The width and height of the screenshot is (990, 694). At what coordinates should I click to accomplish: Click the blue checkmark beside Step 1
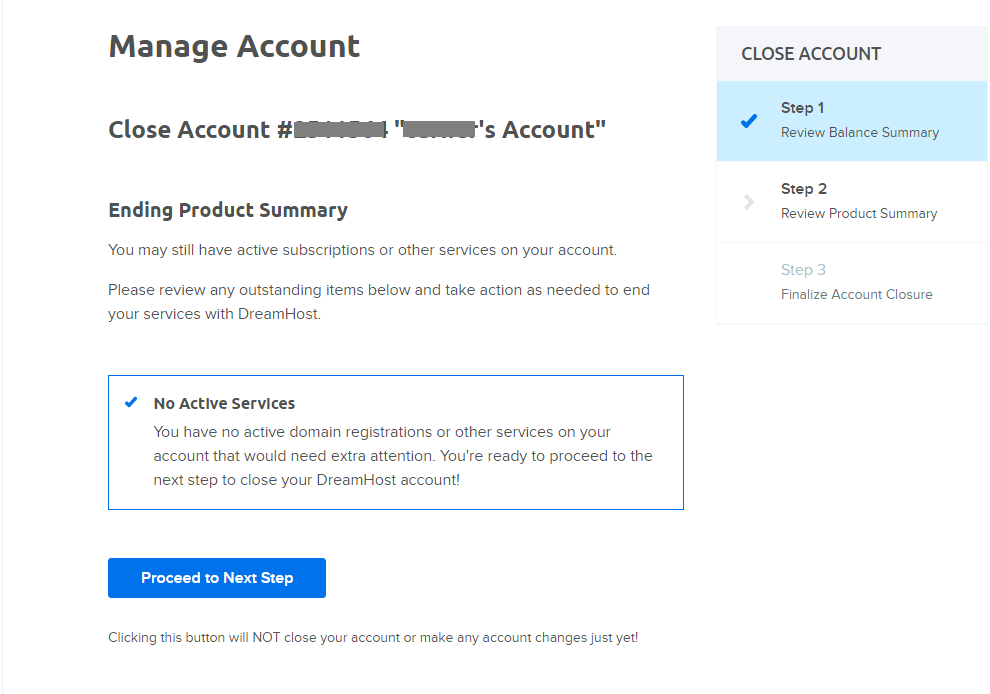pos(749,121)
